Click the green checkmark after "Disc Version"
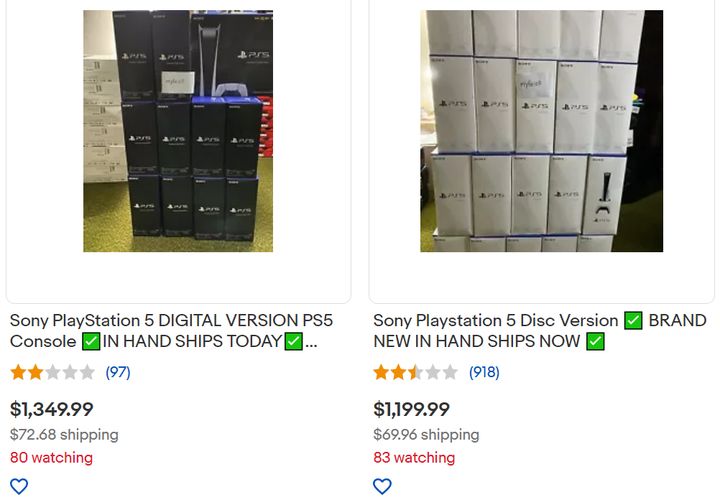 point(633,321)
